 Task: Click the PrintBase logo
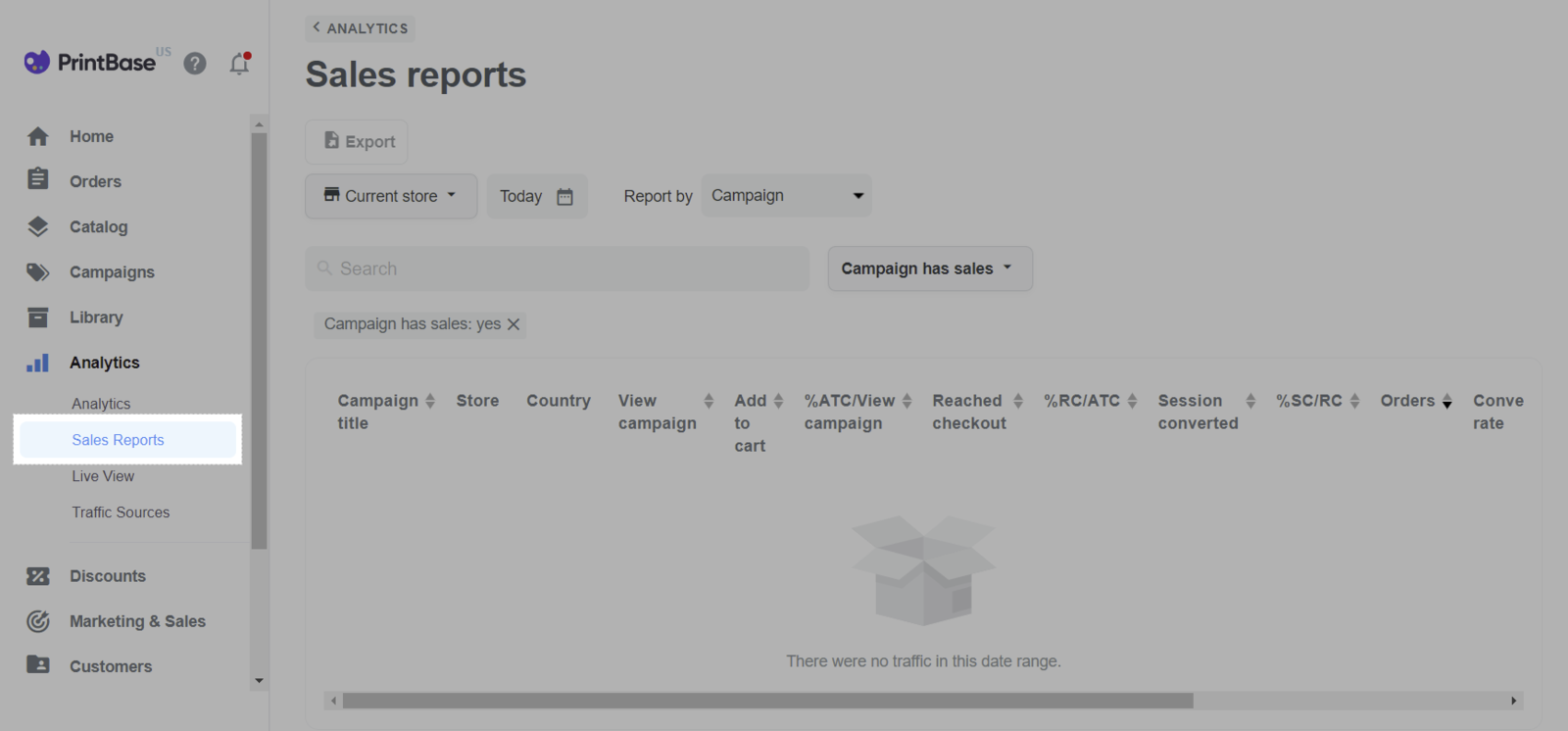(90, 63)
